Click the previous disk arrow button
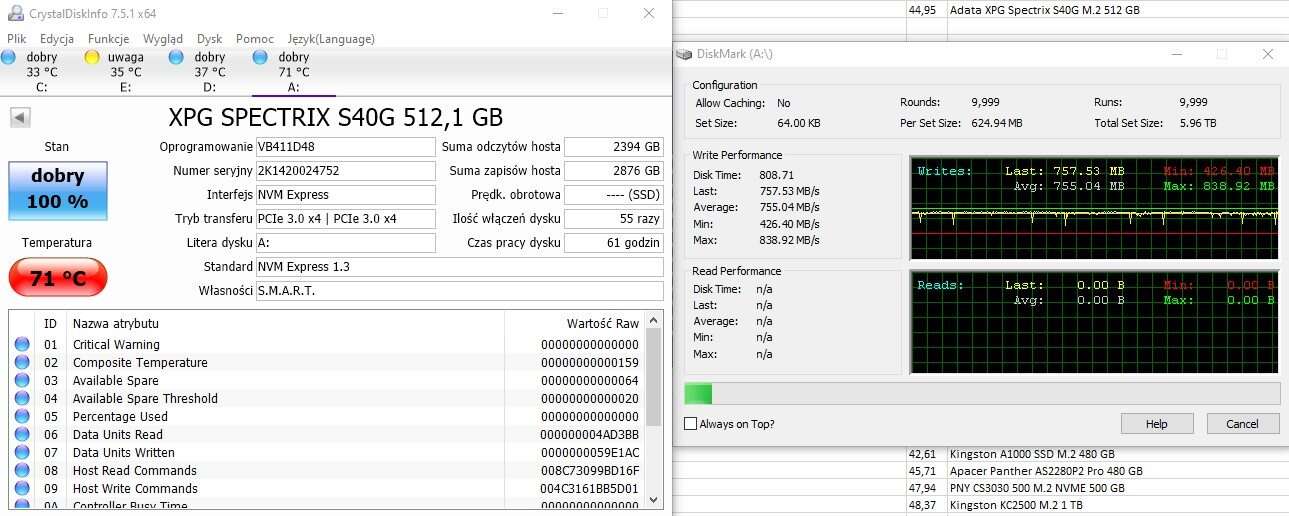 tap(19, 117)
